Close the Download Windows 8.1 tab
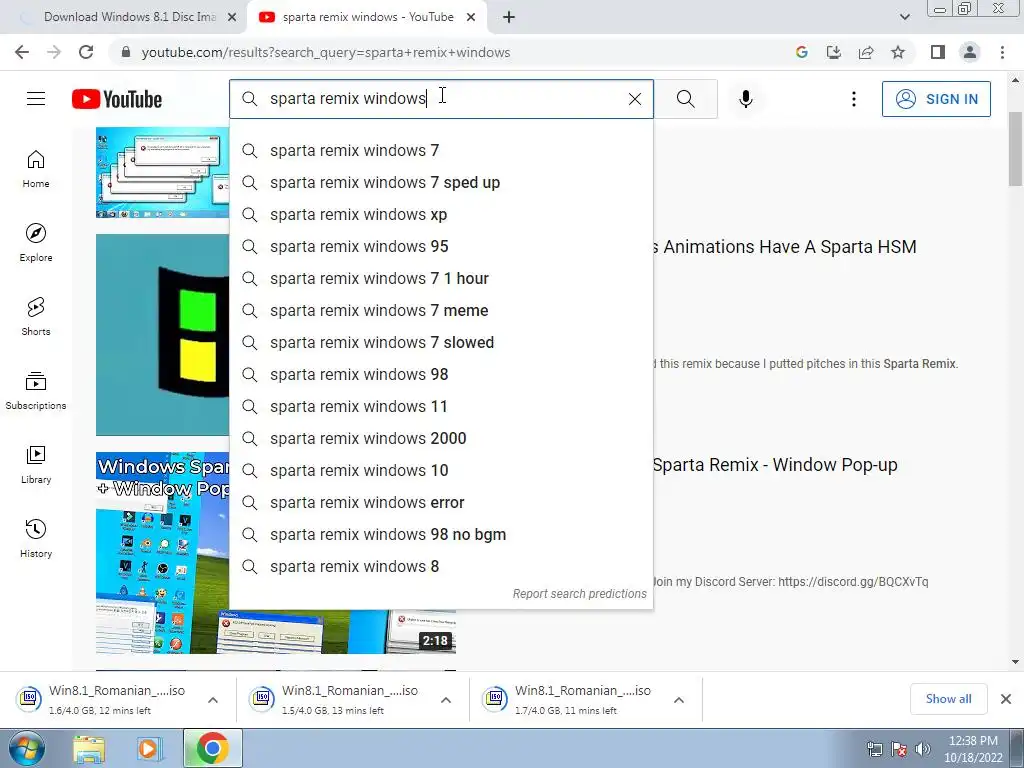The width and height of the screenshot is (1024, 768). [x=232, y=18]
